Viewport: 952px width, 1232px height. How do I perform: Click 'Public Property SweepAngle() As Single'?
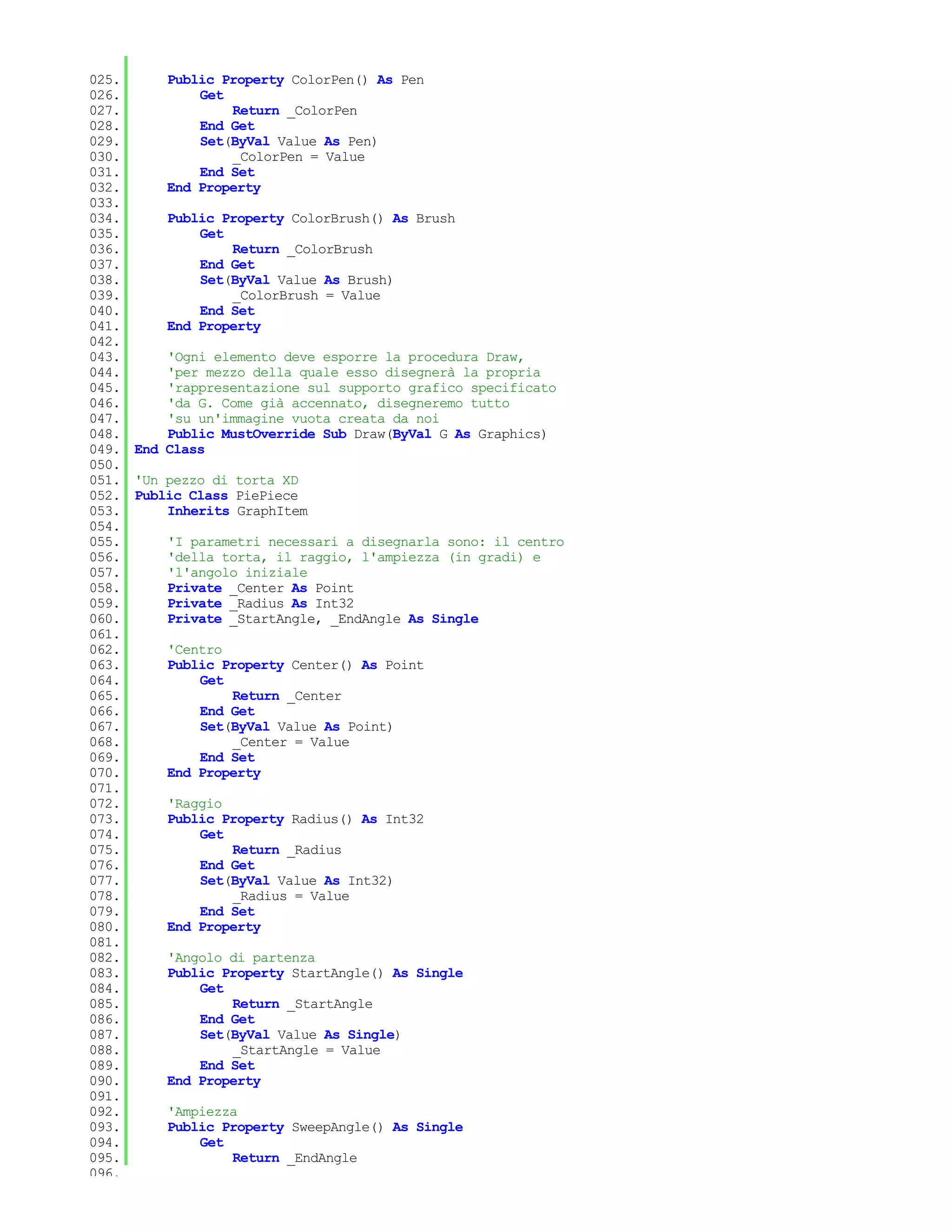pos(315,1127)
